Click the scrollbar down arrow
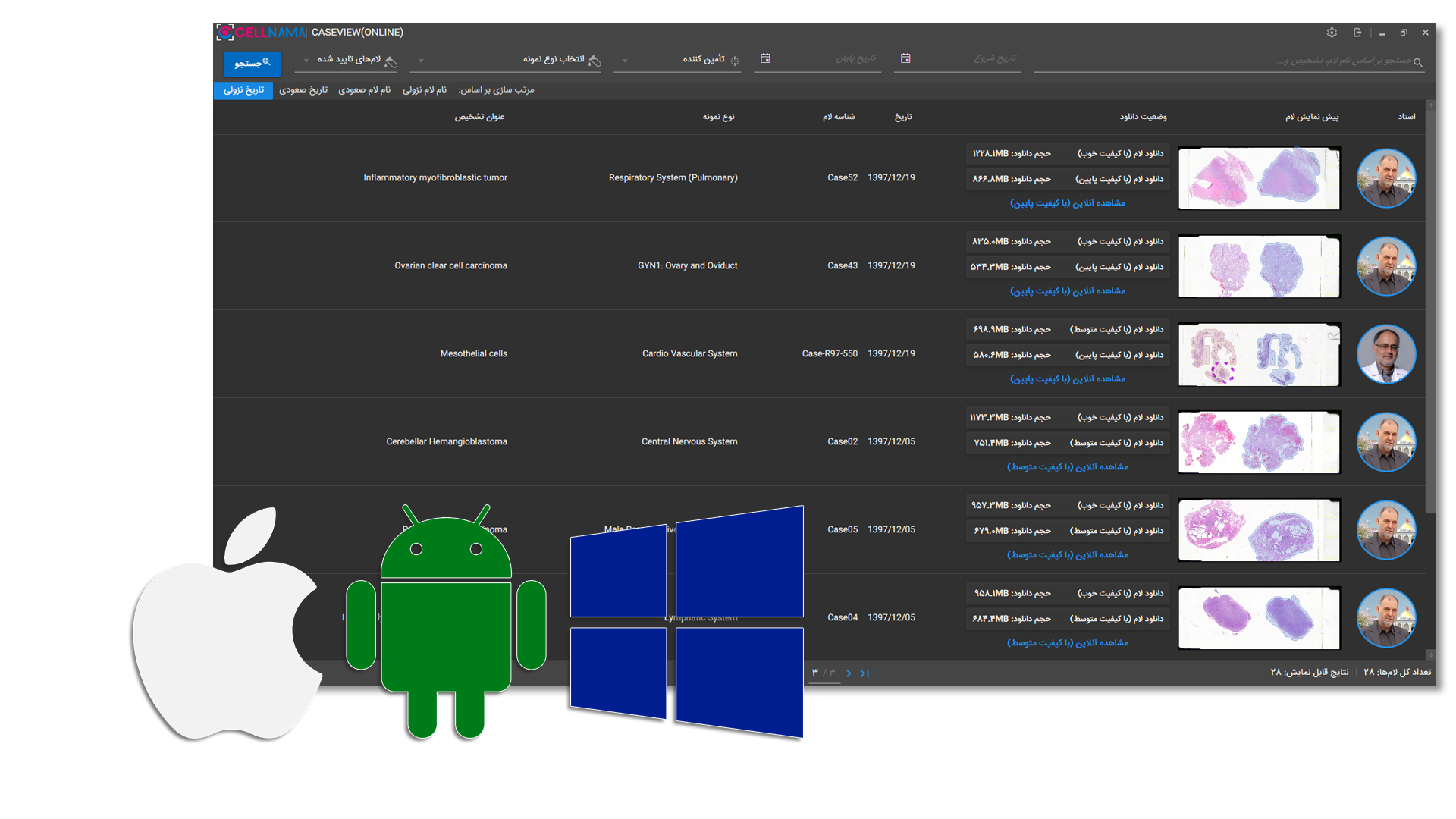Image resolution: width=1456 pixels, height=819 pixels. [1430, 654]
